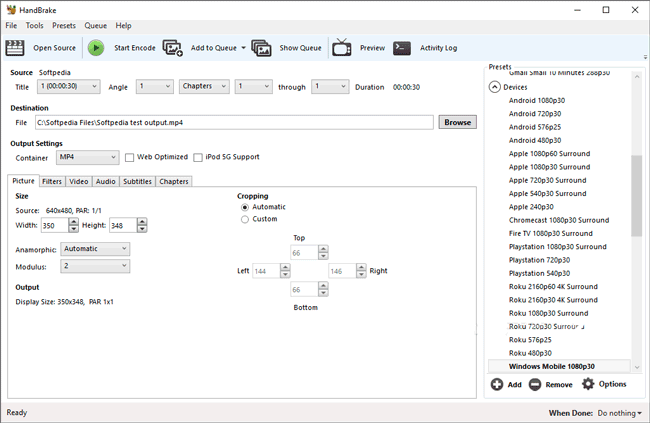Click the Browse button
The image size is (650, 423).
tap(457, 122)
